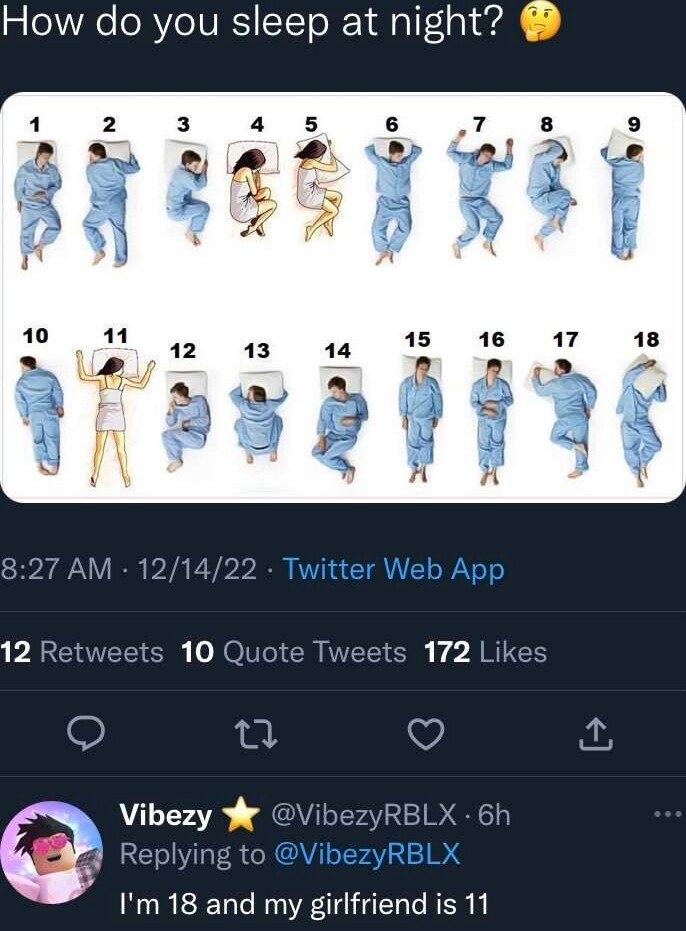Screen dimensions: 686x931
Task: Click the 6h reply timestamp
Action: click(x=494, y=815)
